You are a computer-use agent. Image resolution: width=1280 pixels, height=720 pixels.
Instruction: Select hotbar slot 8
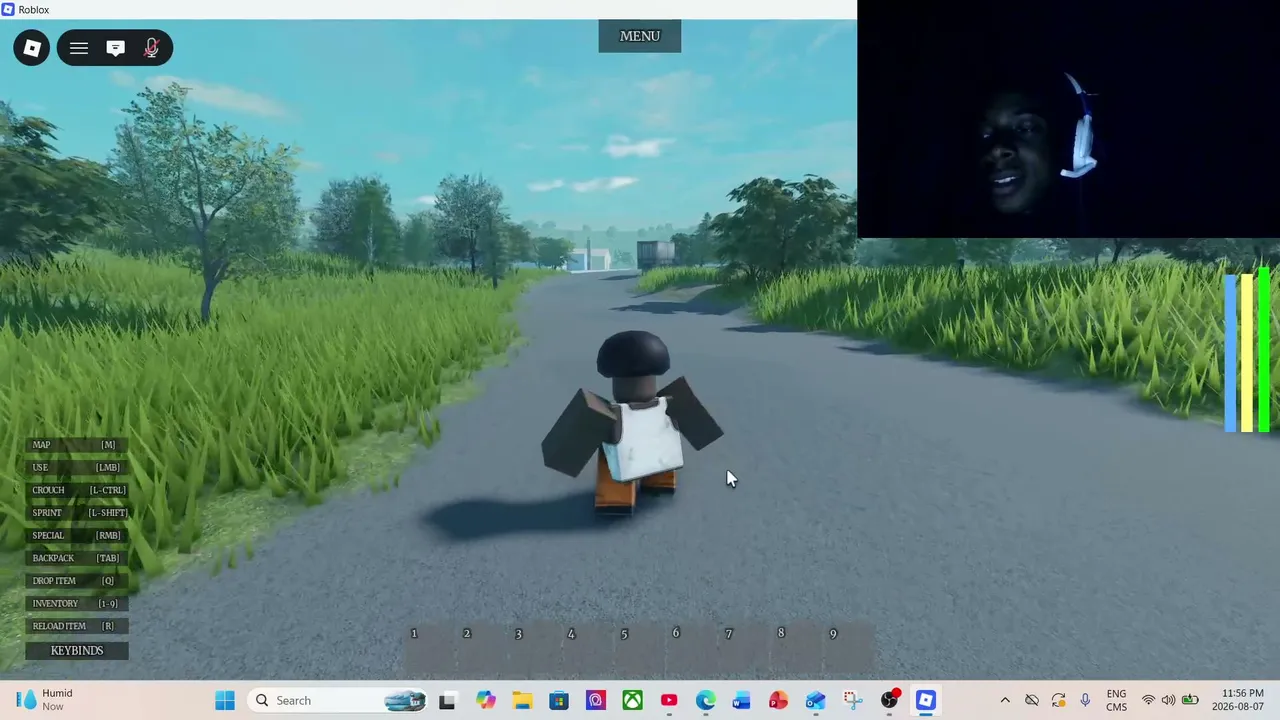(797, 648)
